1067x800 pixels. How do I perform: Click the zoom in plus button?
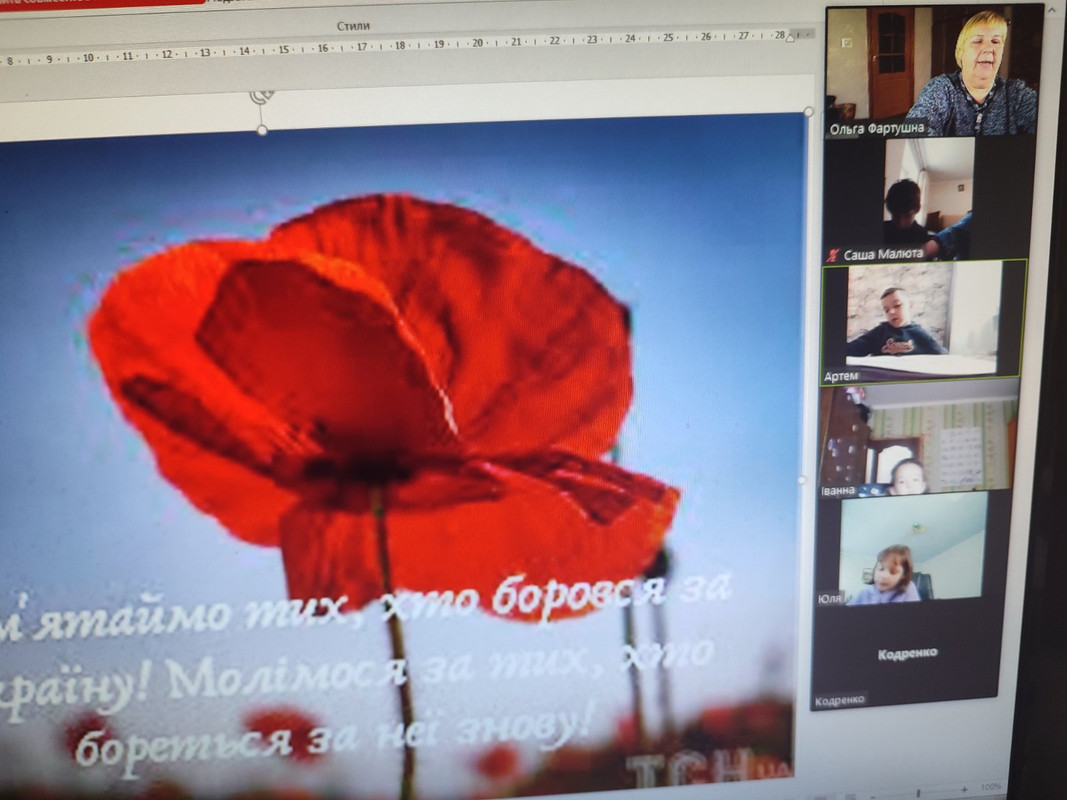coord(964,790)
